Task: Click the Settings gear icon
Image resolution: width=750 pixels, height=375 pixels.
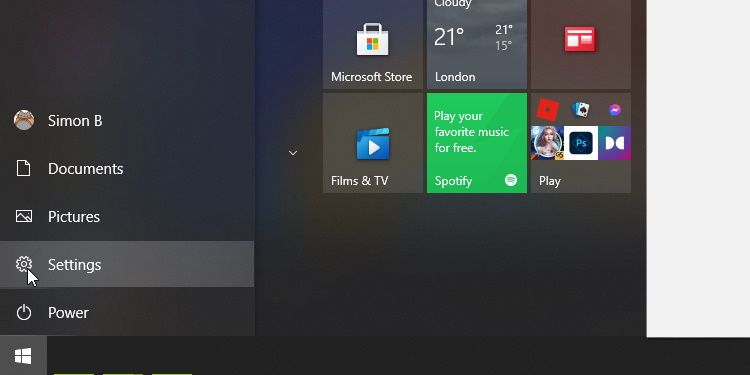Action: click(x=23, y=264)
